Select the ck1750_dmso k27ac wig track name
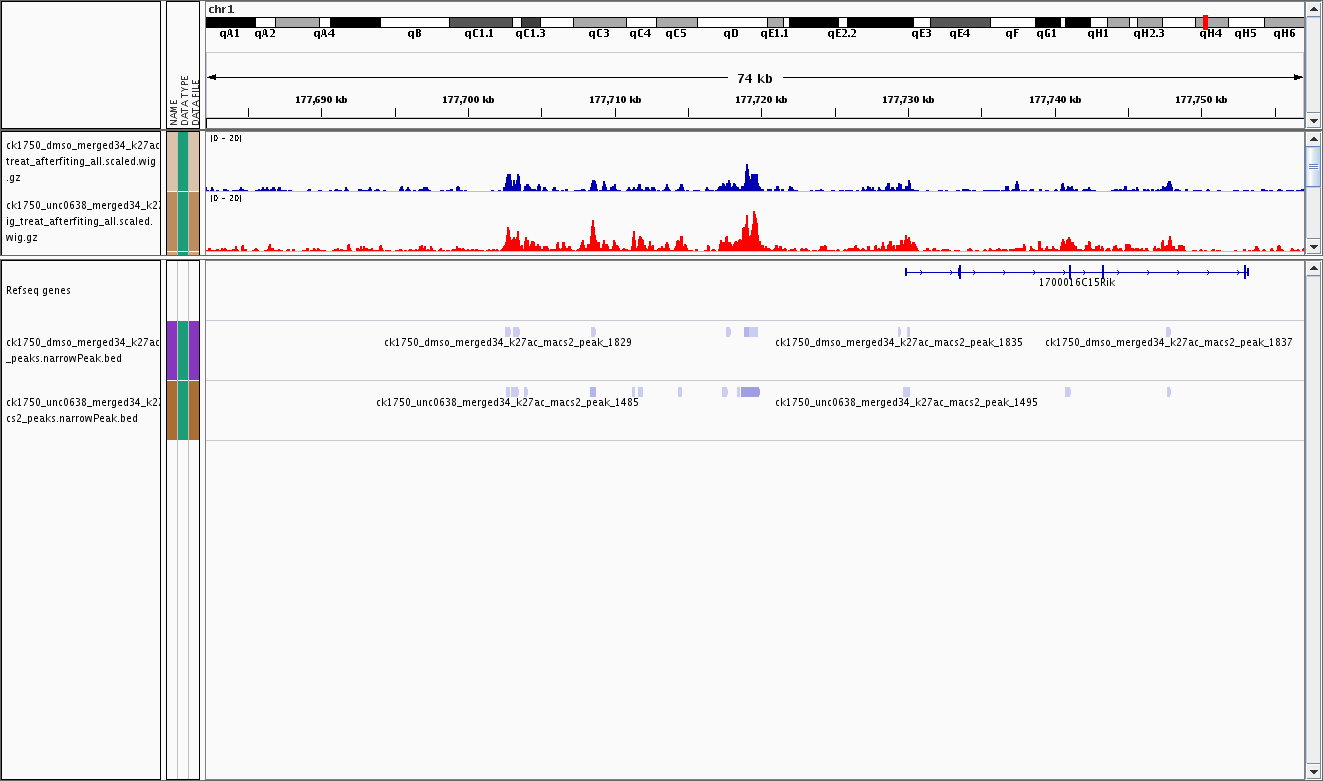 point(81,160)
